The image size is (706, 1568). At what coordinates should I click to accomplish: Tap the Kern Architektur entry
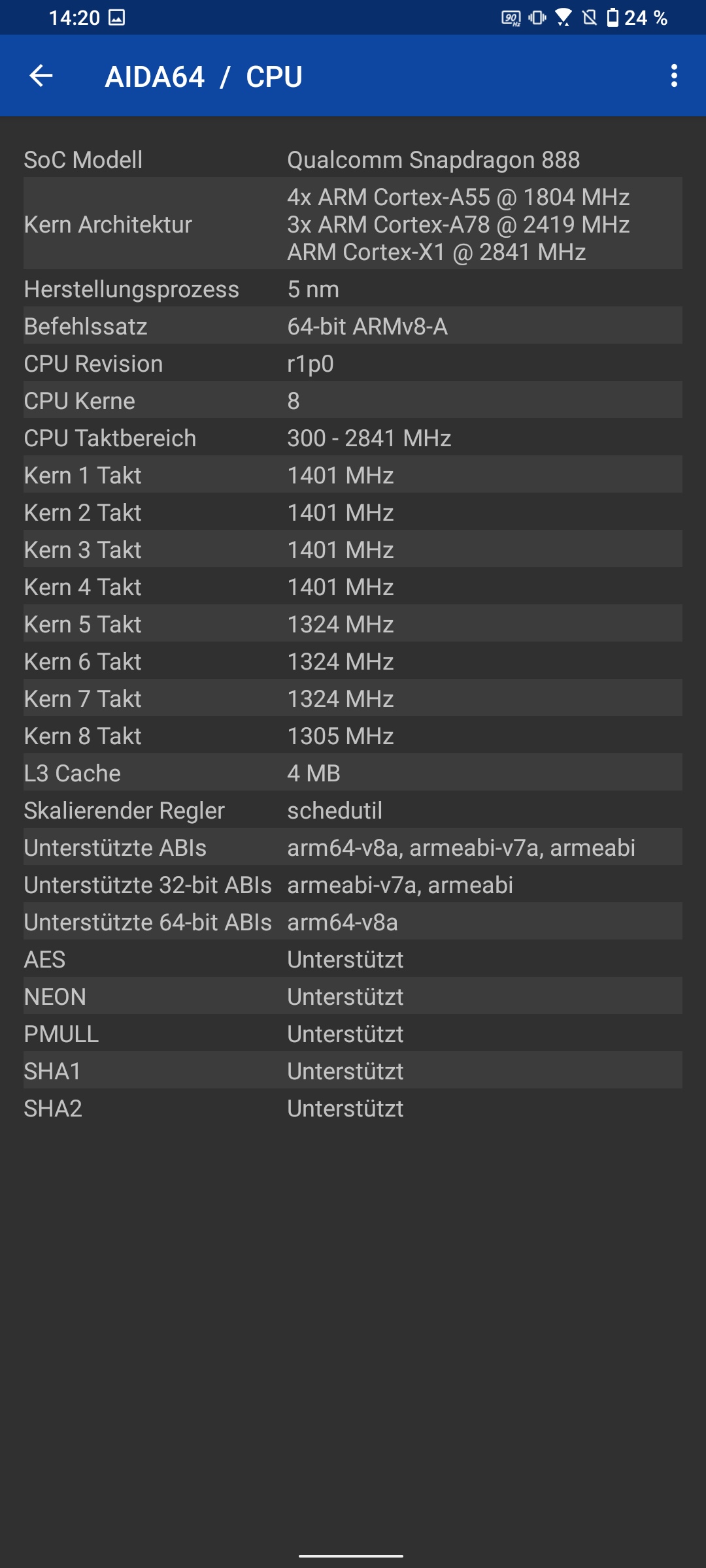pyautogui.click(x=353, y=224)
